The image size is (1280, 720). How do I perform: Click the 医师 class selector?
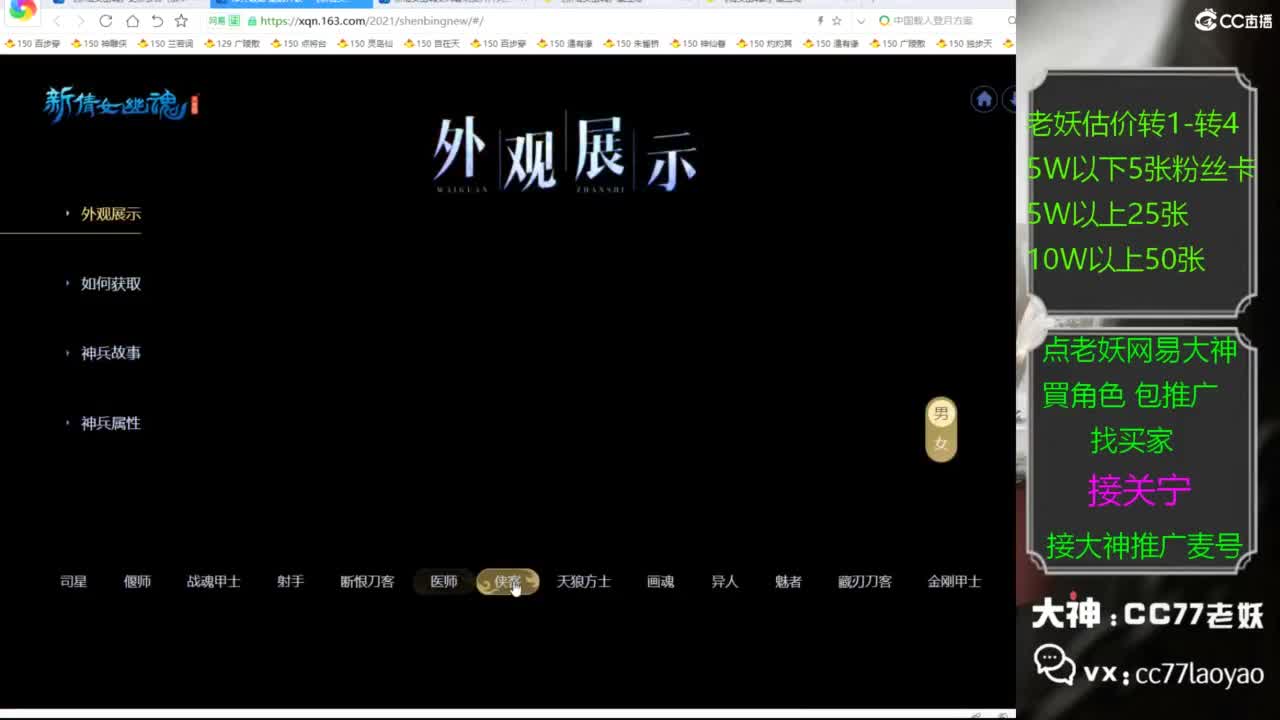443,581
